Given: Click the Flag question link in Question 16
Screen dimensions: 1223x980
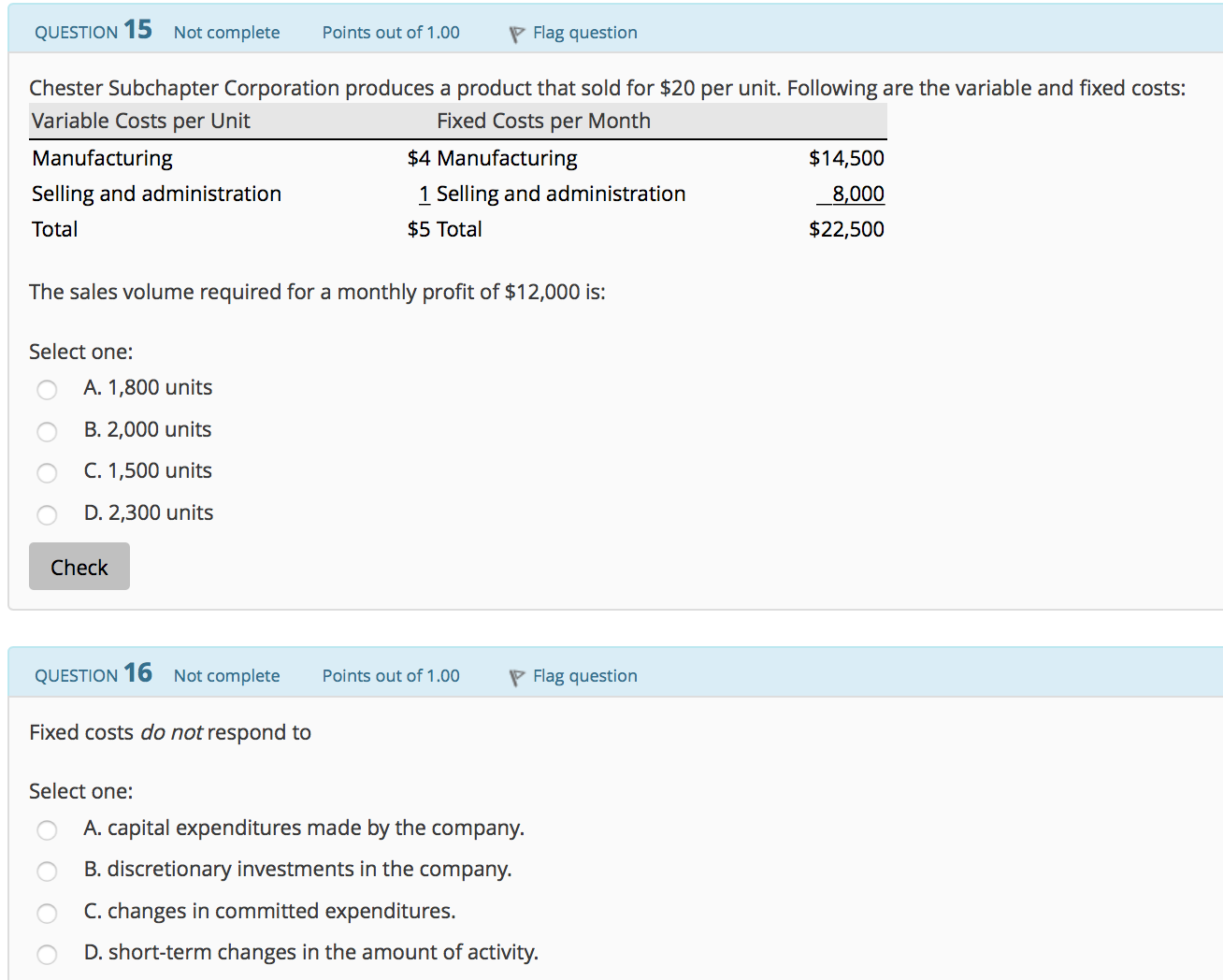Looking at the screenshot, I should [584, 675].
